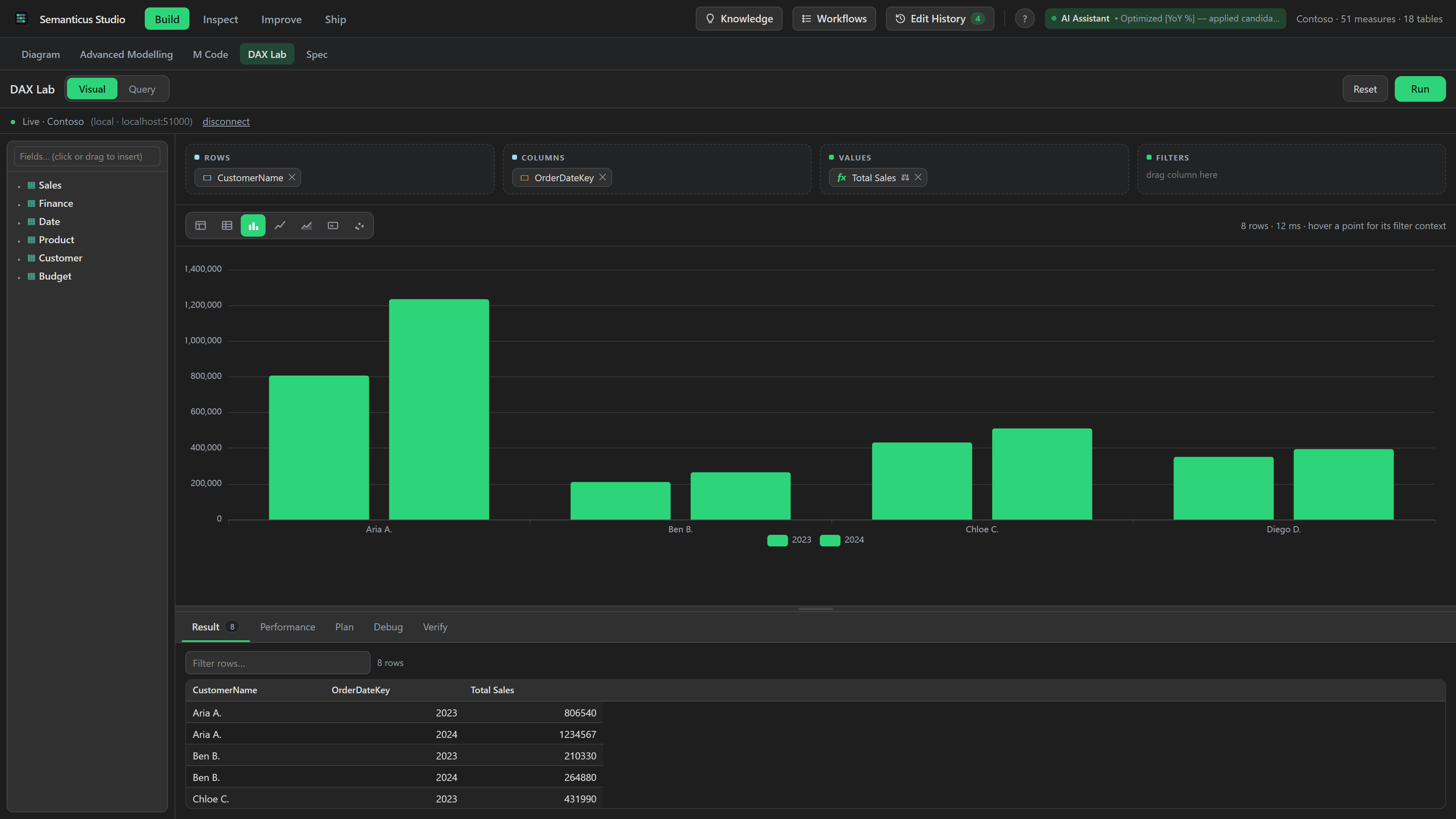Switch to the Diagram tab

point(41,54)
